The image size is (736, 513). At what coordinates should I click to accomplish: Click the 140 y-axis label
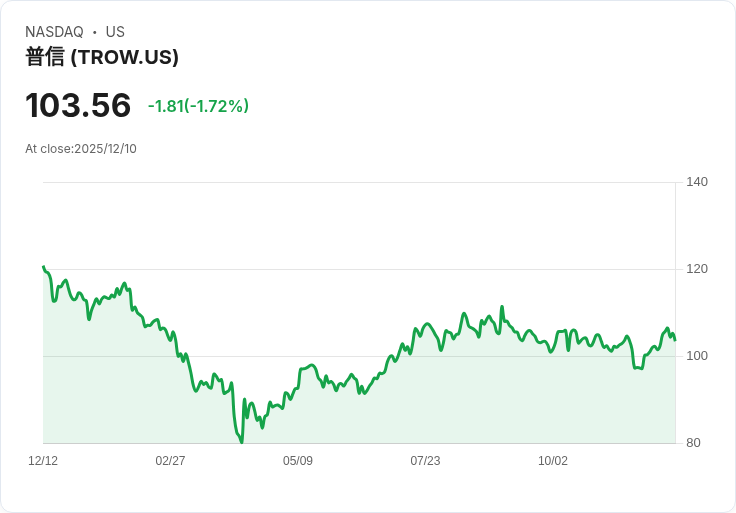point(697,182)
